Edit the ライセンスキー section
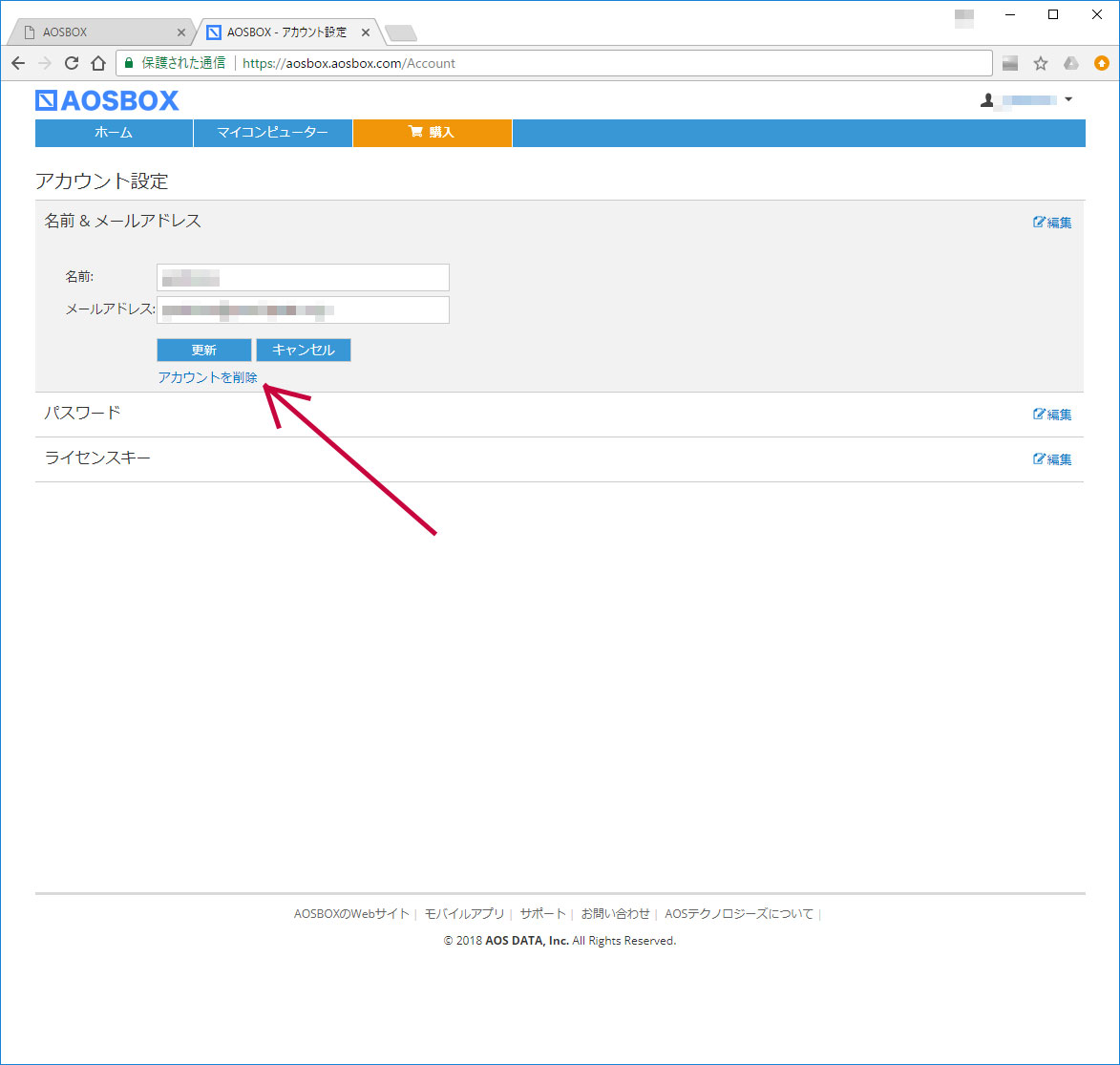The height and width of the screenshot is (1065, 1120). point(1052,458)
